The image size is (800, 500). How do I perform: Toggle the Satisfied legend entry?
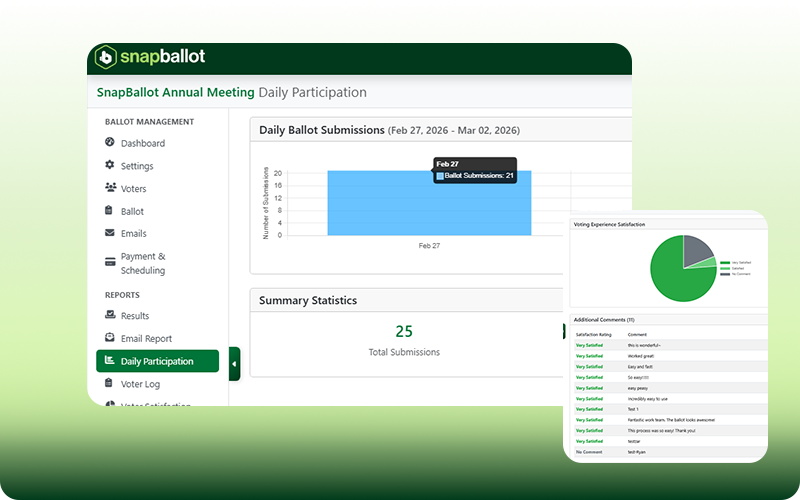tap(732, 268)
